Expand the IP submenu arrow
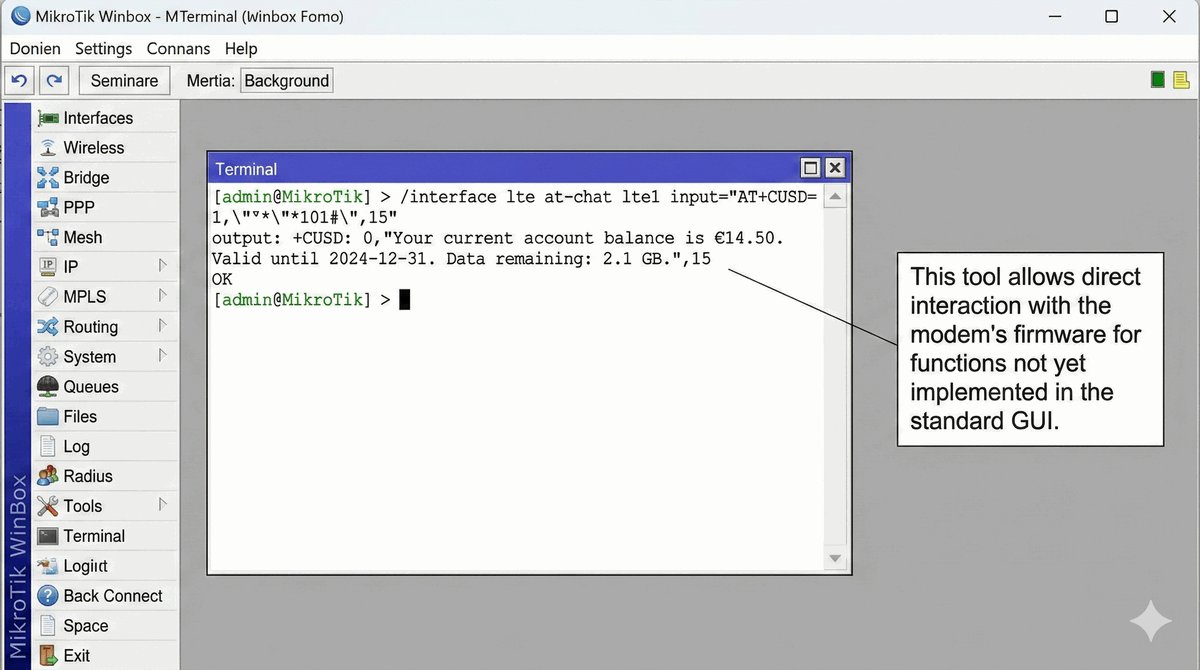The height and width of the screenshot is (670, 1200). pos(162,266)
